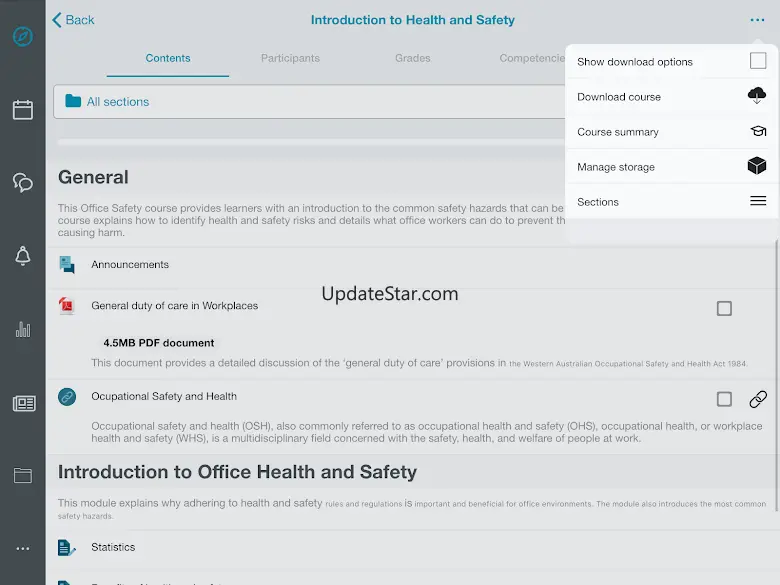Go Back to the previous page

click(73, 20)
